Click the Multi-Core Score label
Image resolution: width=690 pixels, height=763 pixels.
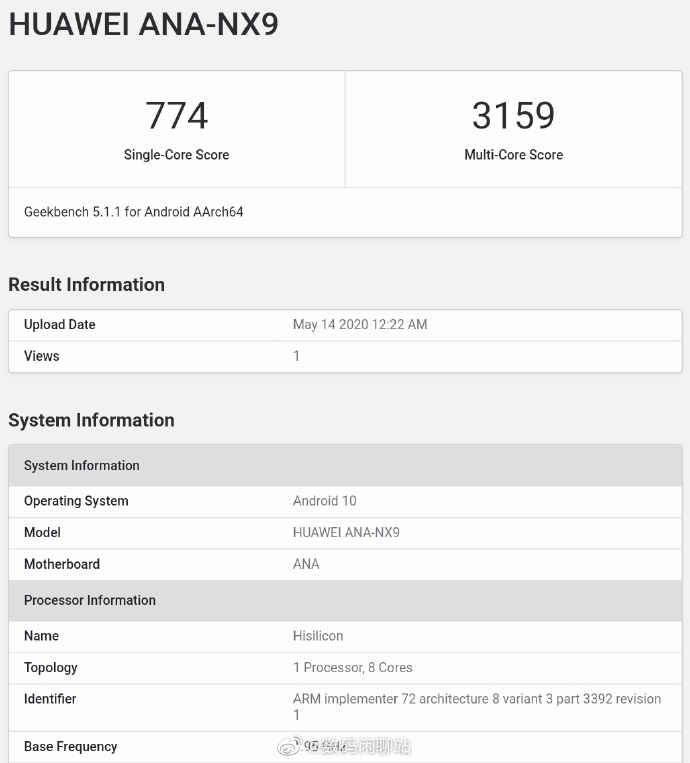pos(513,155)
